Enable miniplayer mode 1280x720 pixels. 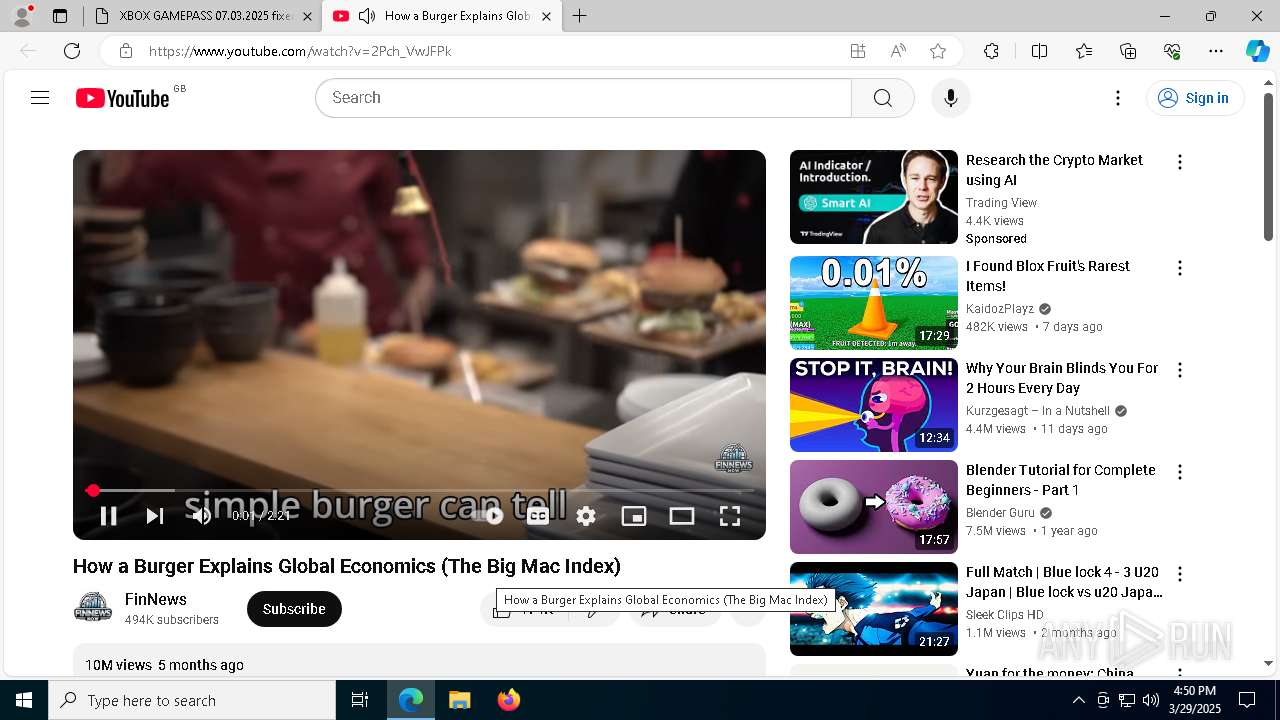click(634, 516)
